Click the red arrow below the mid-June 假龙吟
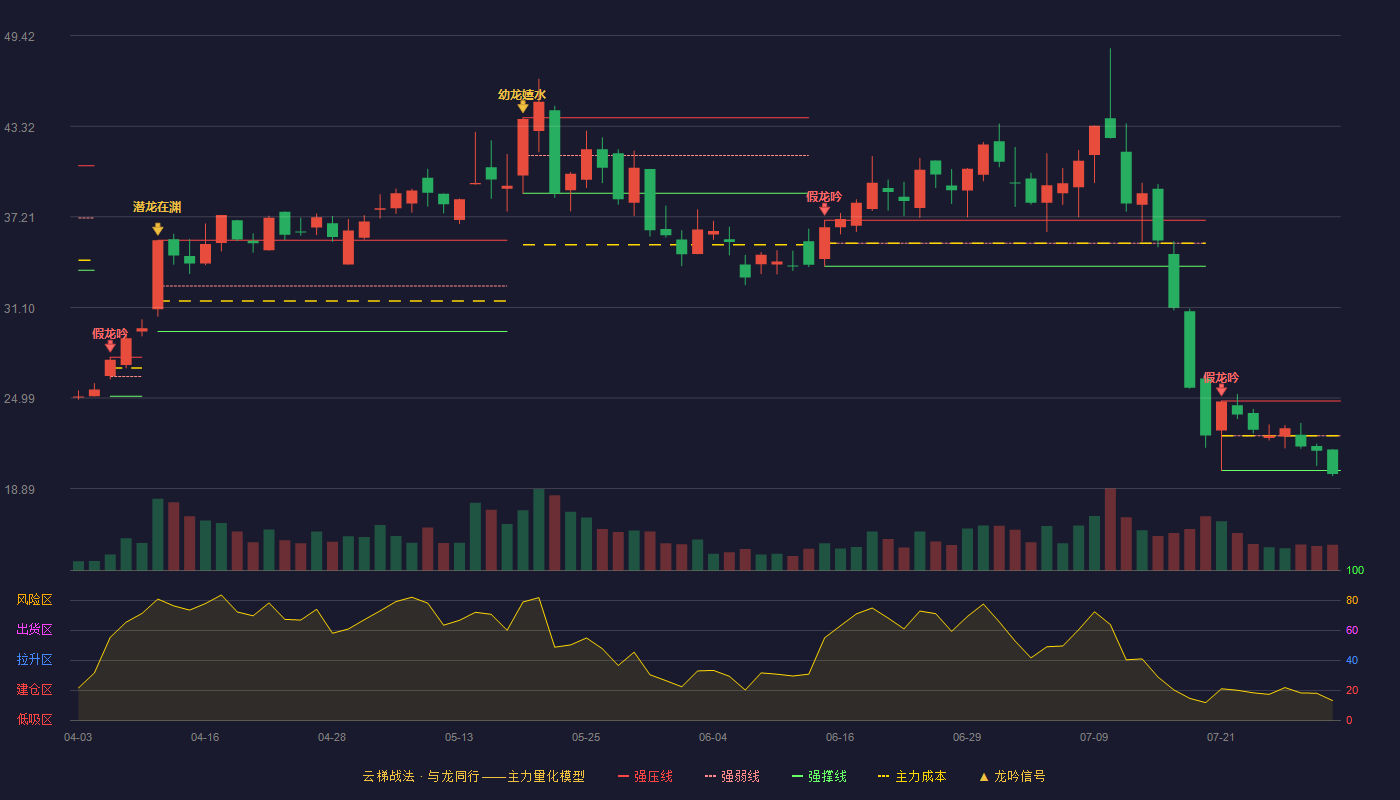1400x800 pixels. (824, 208)
